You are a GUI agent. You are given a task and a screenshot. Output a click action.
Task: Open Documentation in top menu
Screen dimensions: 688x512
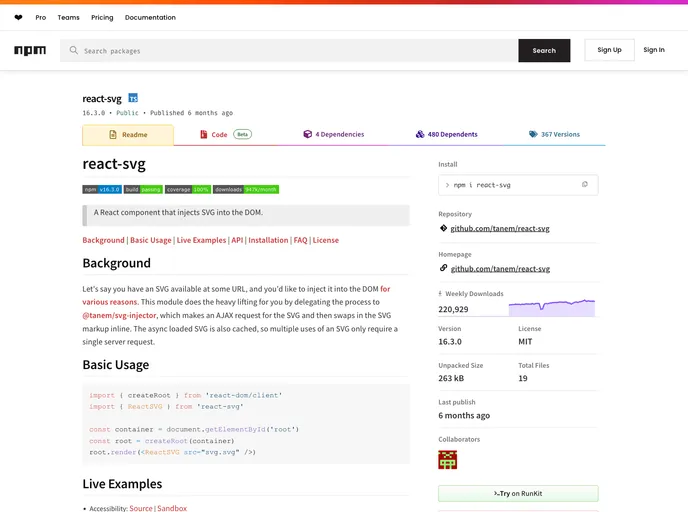point(150,18)
